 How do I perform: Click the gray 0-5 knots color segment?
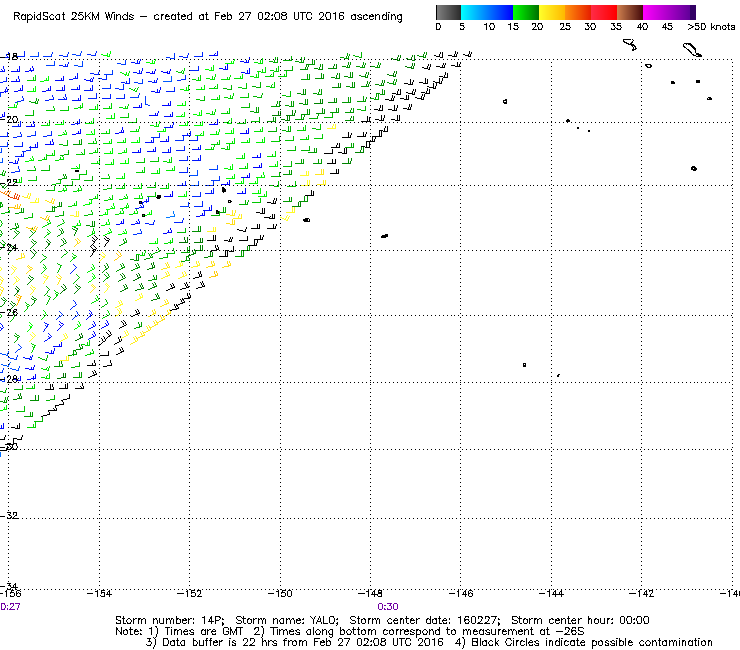tap(448, 12)
